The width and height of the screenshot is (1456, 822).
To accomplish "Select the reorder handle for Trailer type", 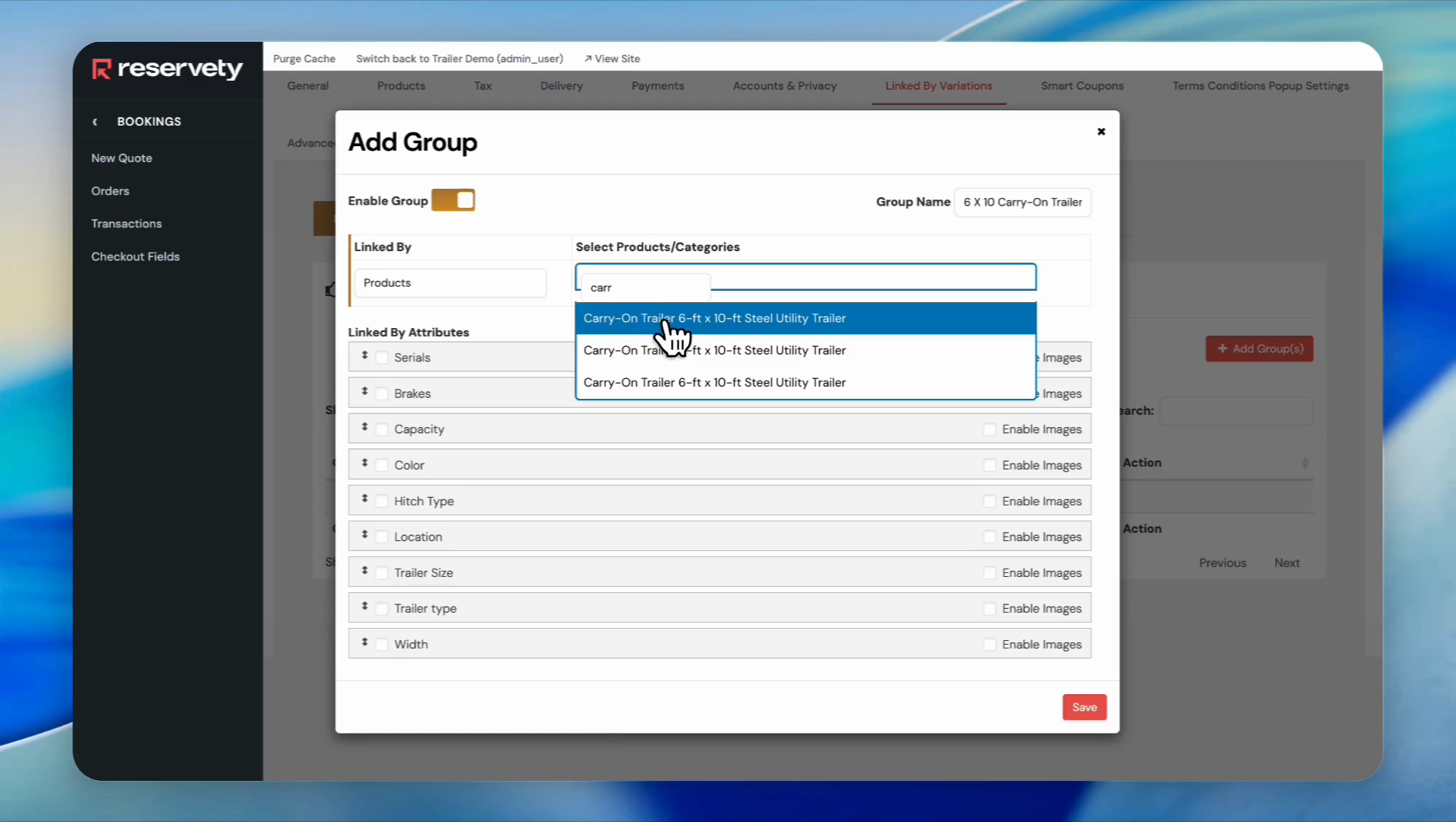I will pos(364,606).
